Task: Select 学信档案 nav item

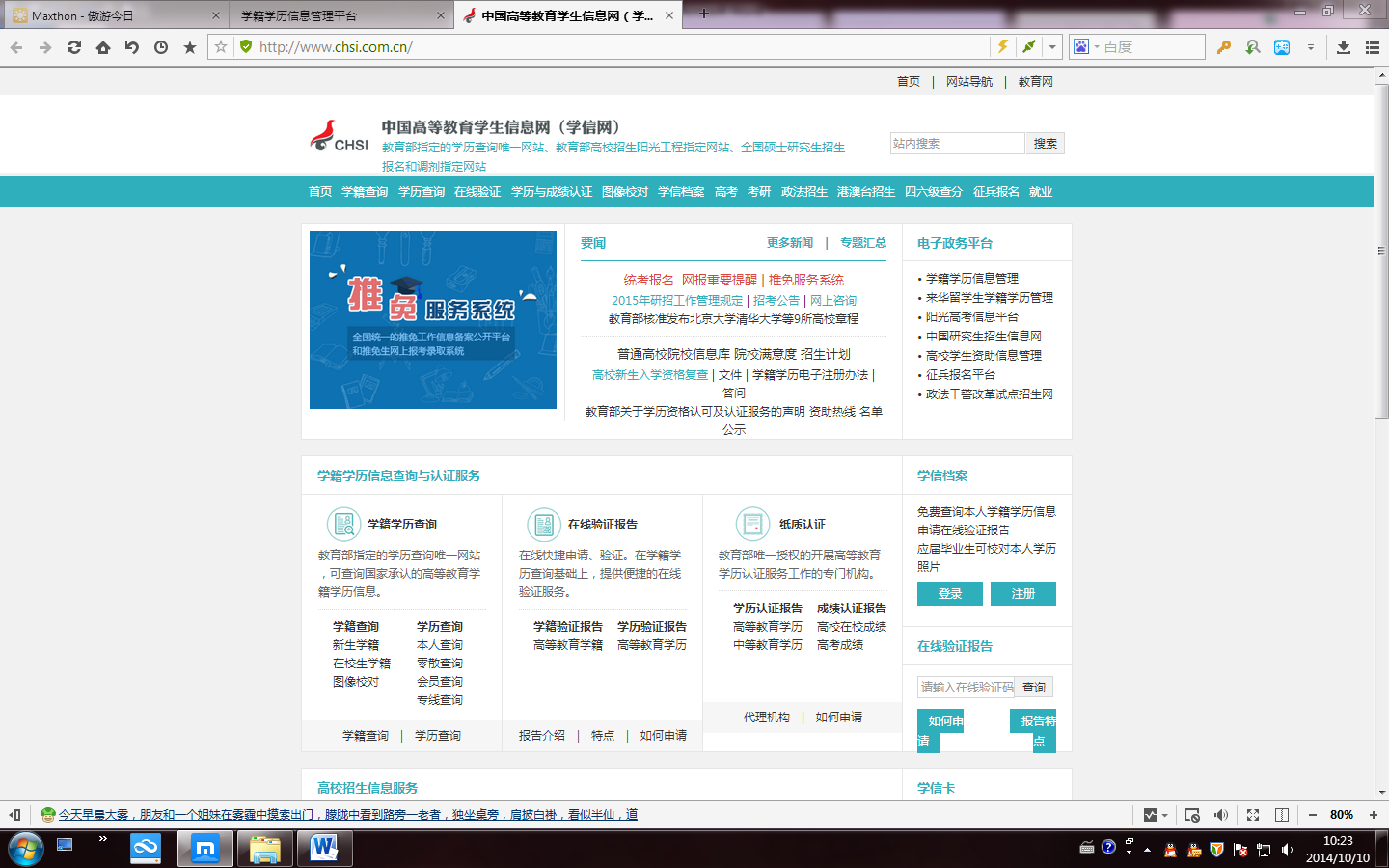Action: (x=681, y=192)
